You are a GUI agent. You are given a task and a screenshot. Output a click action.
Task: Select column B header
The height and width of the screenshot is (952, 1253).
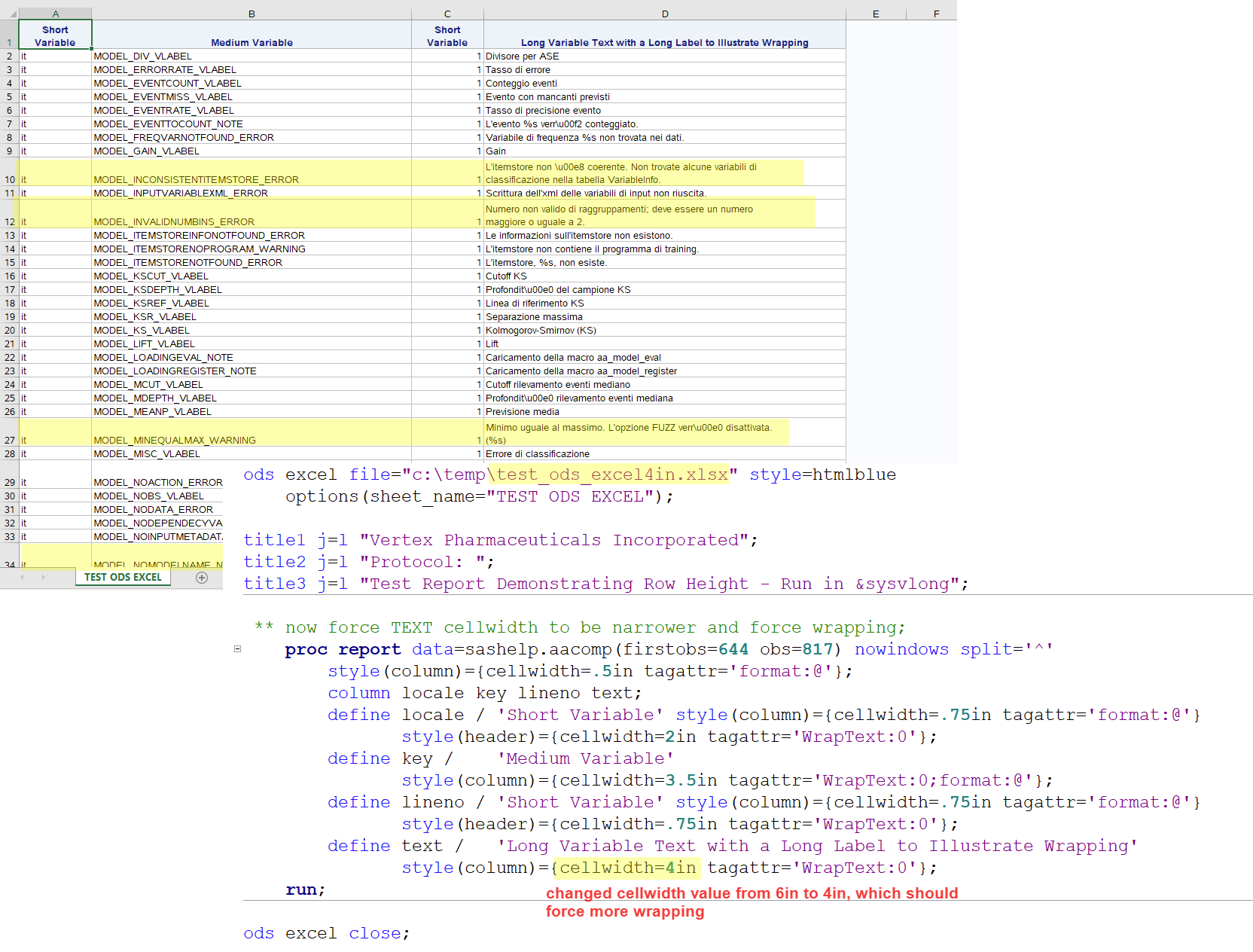252,14
